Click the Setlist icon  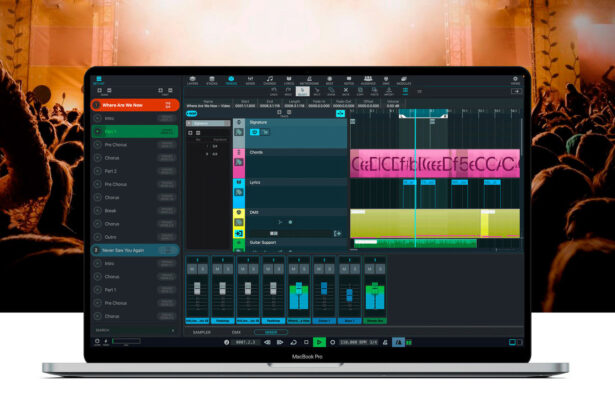(x=99, y=81)
